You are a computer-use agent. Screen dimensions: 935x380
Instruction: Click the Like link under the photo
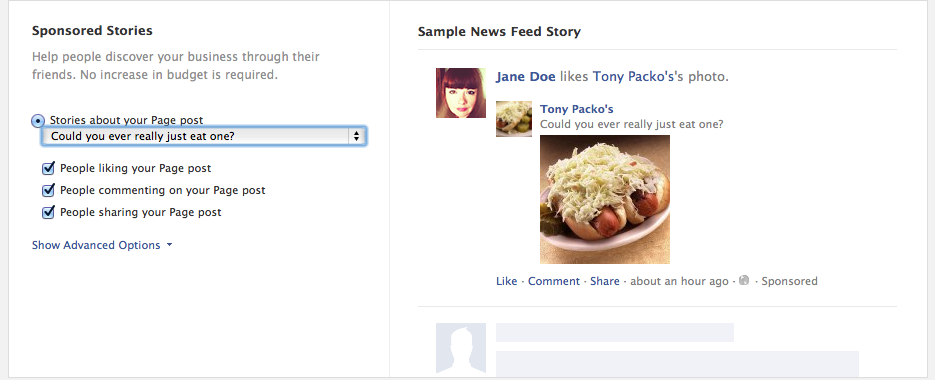coord(506,281)
